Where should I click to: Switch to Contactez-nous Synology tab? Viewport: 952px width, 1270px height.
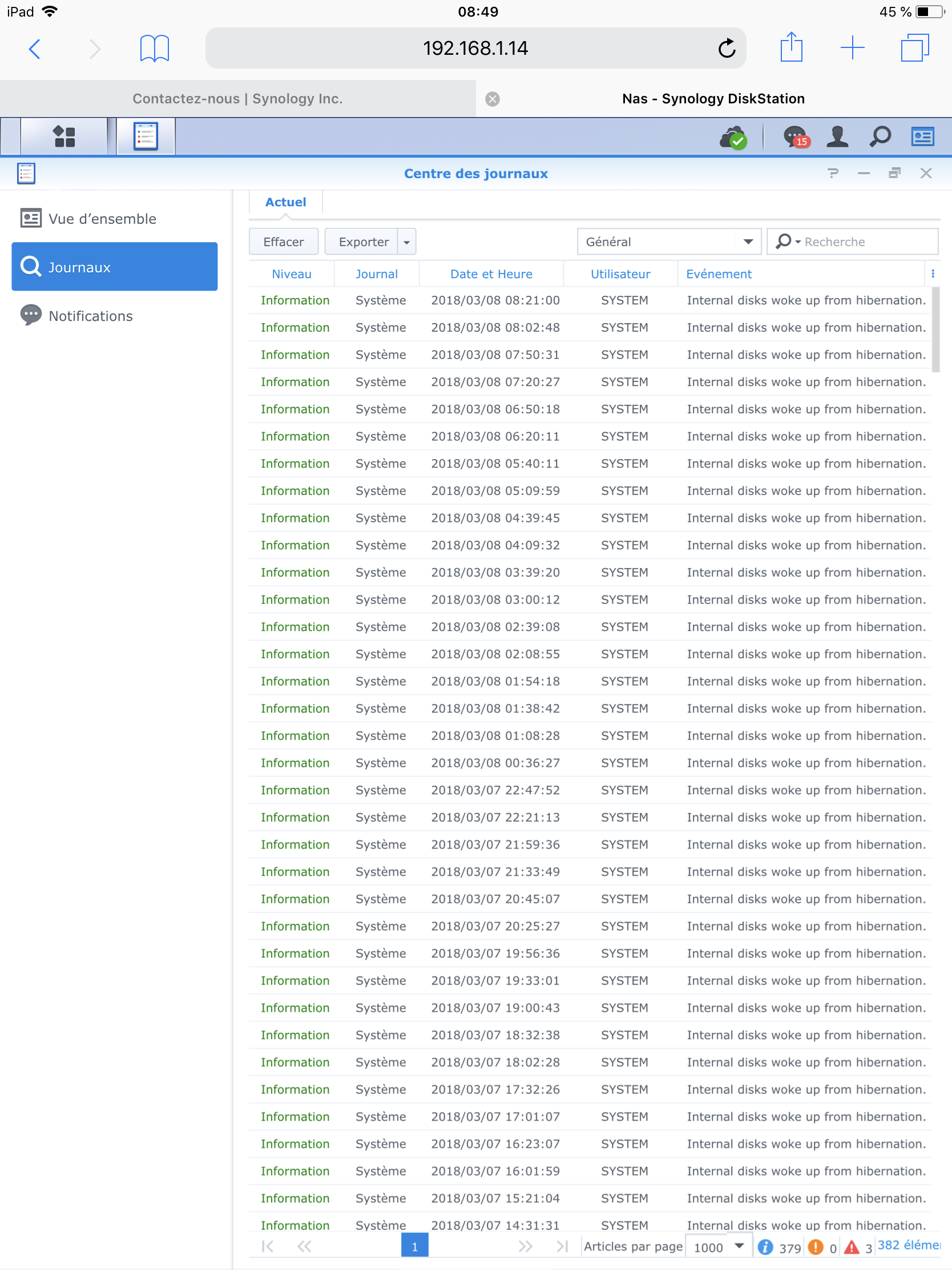(237, 99)
